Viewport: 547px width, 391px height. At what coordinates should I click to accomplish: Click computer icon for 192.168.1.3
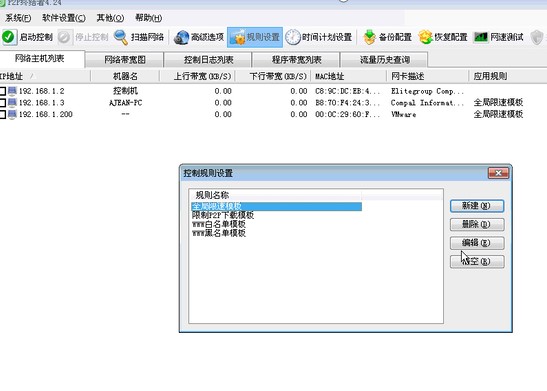12,103
